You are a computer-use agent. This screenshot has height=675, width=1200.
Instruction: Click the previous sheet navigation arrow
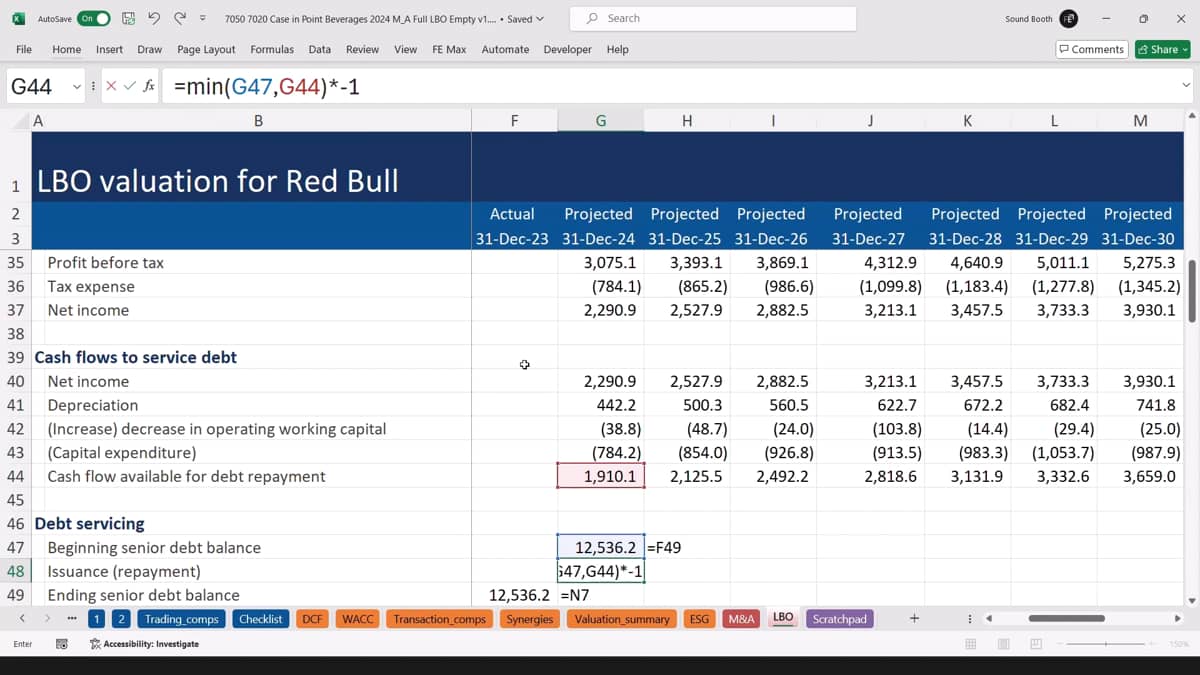tap(22, 619)
